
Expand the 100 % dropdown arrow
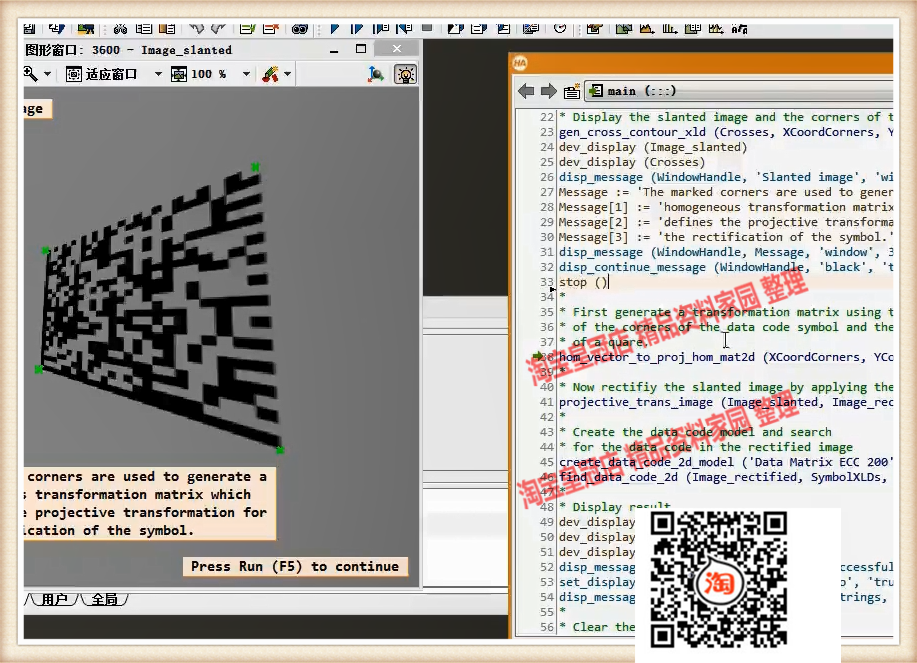point(246,74)
